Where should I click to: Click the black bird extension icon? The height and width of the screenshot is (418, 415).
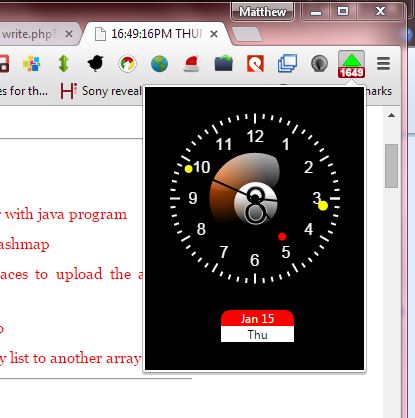click(x=95, y=63)
